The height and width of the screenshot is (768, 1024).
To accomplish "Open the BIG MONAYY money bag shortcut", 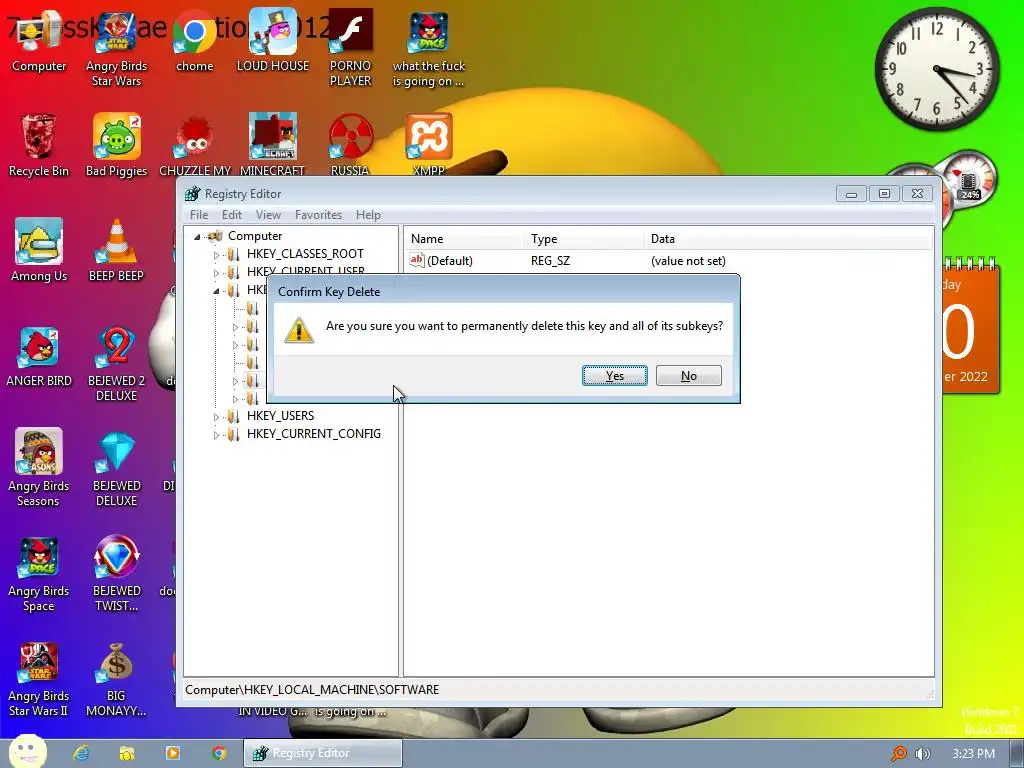I will [116, 679].
